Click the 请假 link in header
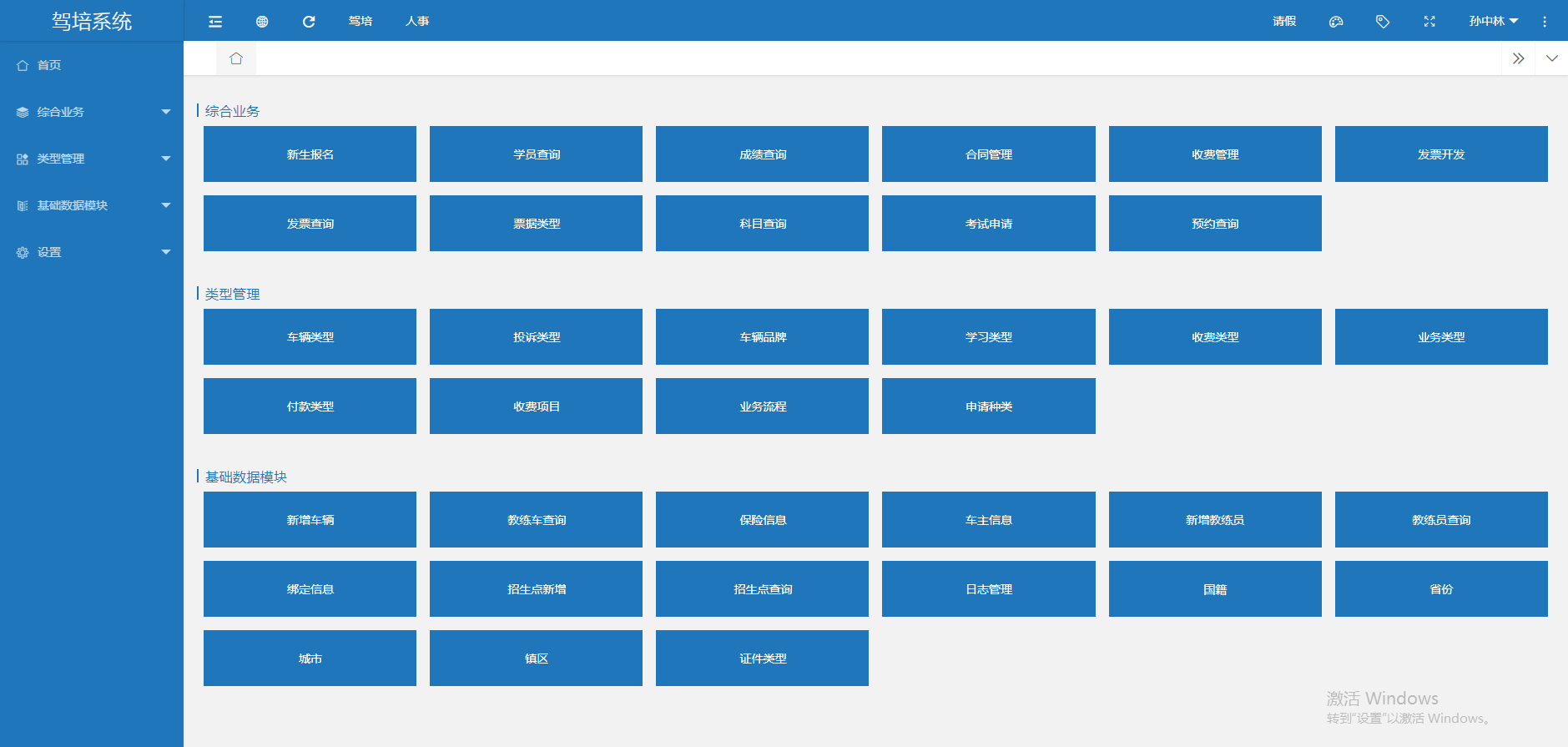This screenshot has width=1568, height=747. pyautogui.click(x=1284, y=22)
